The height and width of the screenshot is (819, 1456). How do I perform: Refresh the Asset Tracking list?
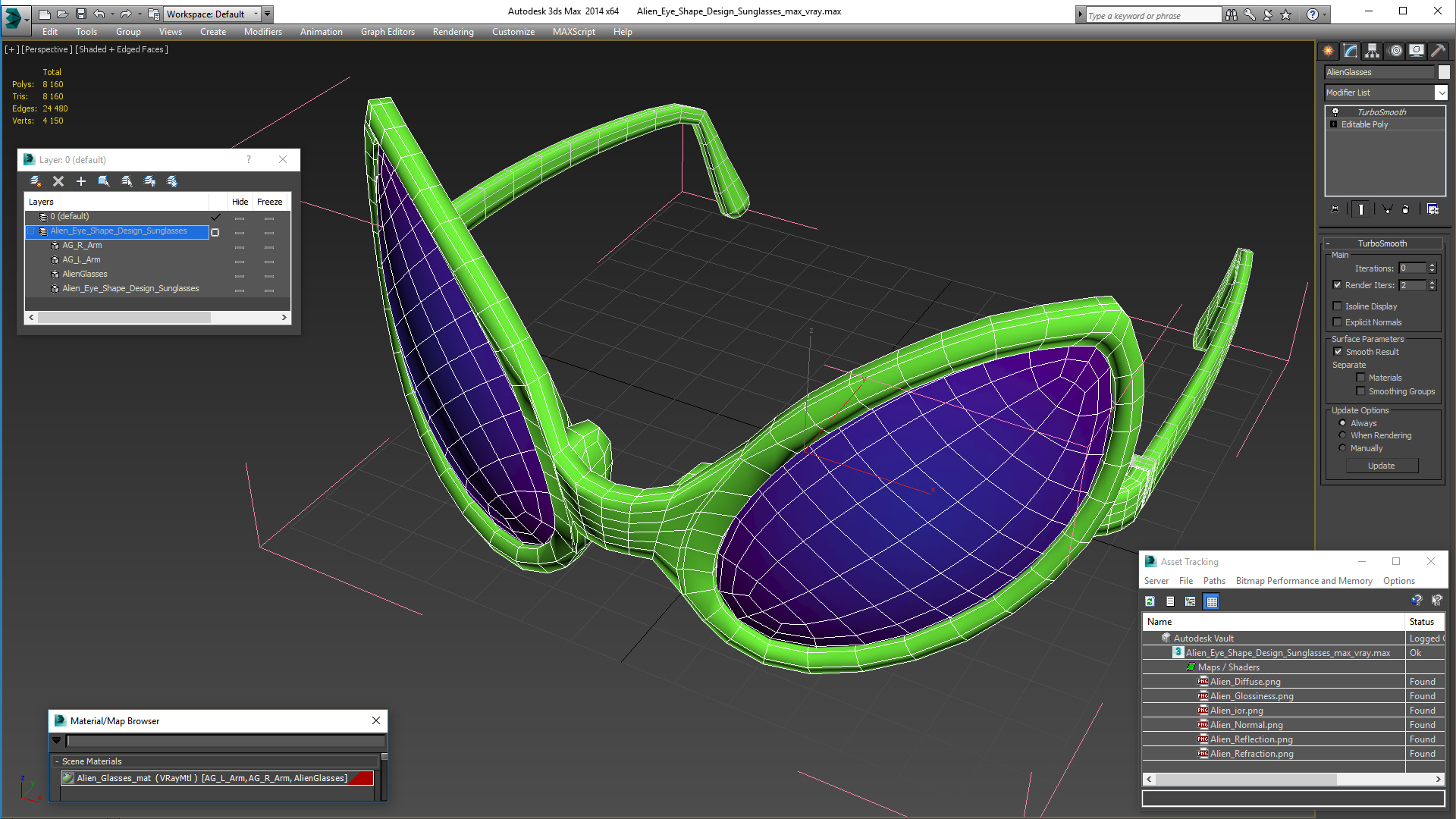click(x=1150, y=601)
